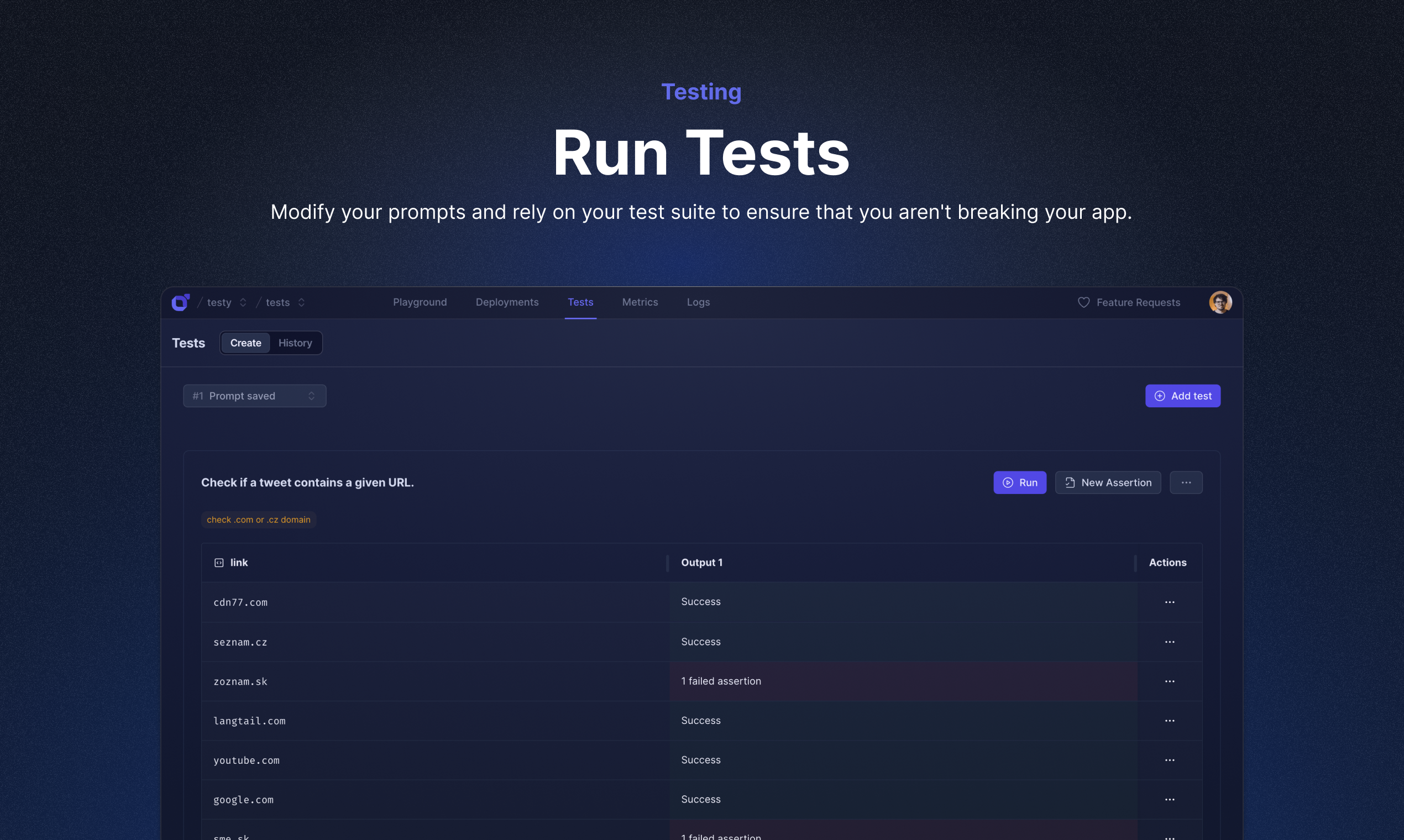Open actions menu for google.com row
Image resolution: width=1404 pixels, height=840 pixels.
1169,799
